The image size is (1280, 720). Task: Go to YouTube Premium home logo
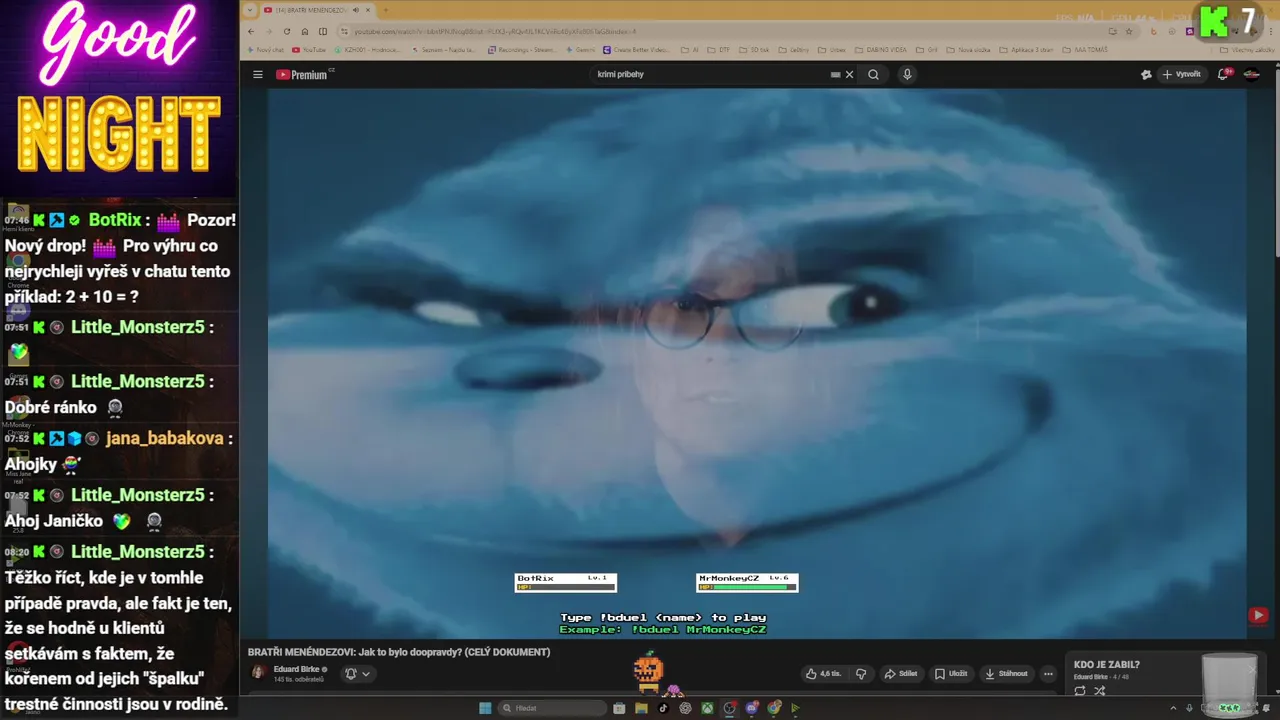click(302, 75)
